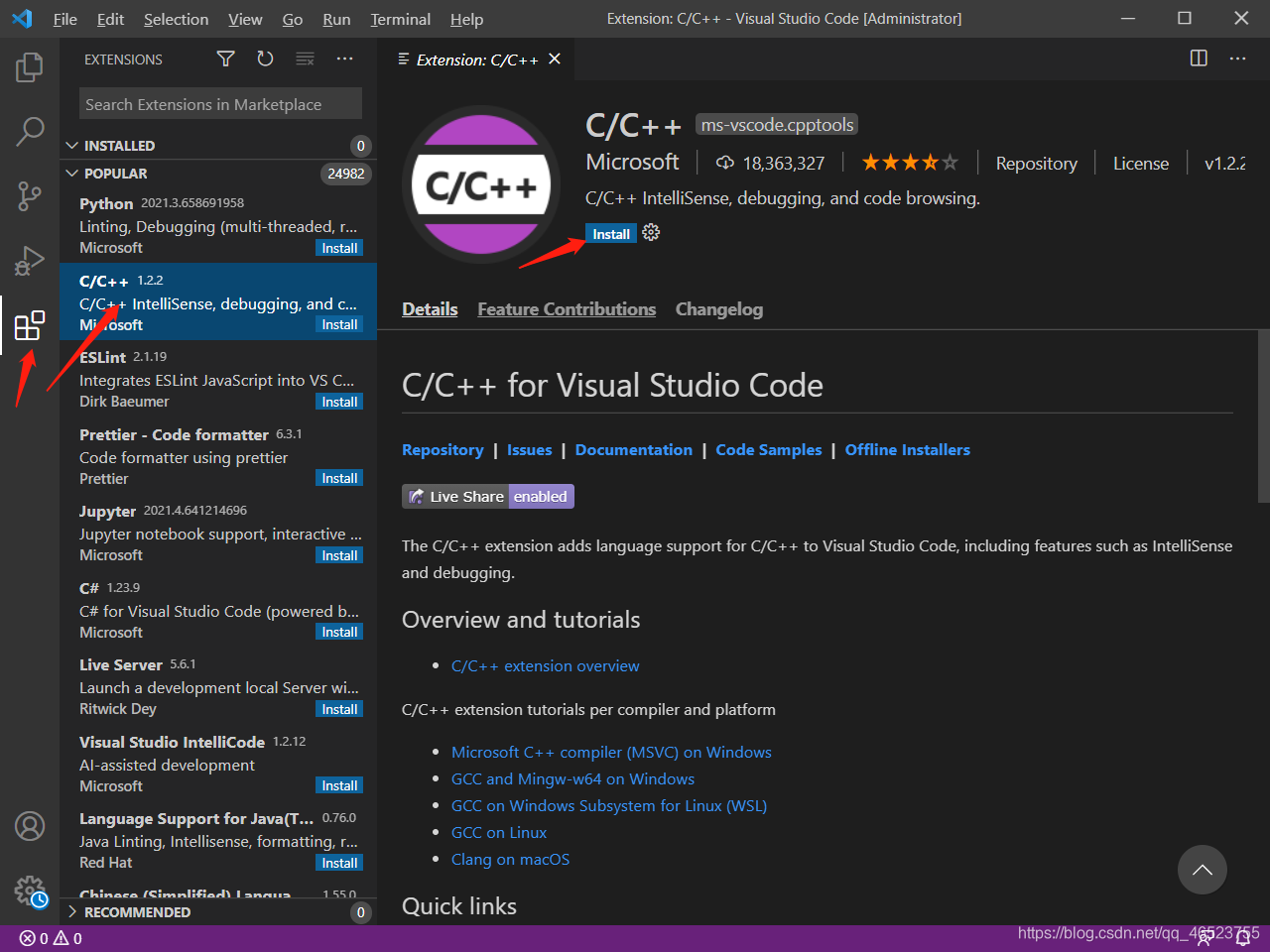Open the File menu
Image resolution: width=1270 pixels, height=952 pixels.
coord(65,19)
